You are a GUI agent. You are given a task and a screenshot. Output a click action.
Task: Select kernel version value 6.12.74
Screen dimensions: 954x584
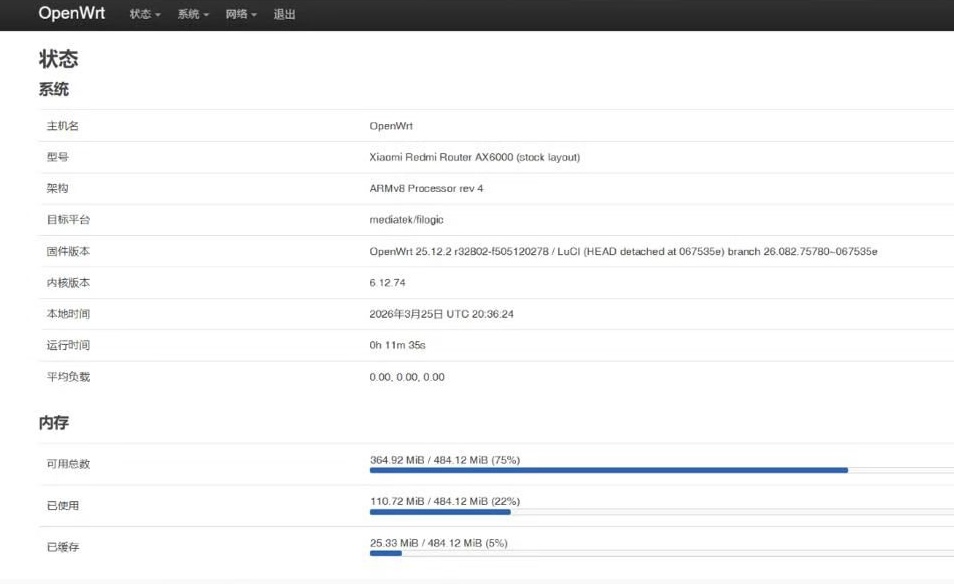click(x=387, y=283)
